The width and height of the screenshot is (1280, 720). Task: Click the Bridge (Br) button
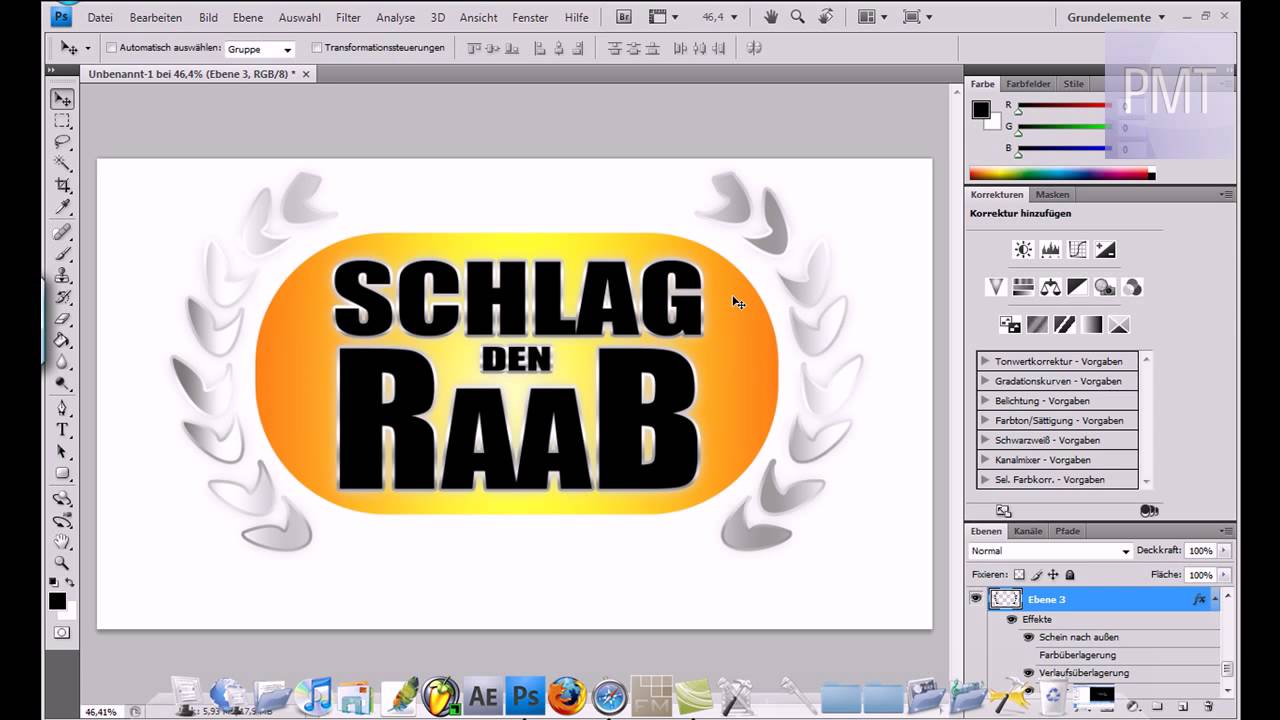pos(624,17)
